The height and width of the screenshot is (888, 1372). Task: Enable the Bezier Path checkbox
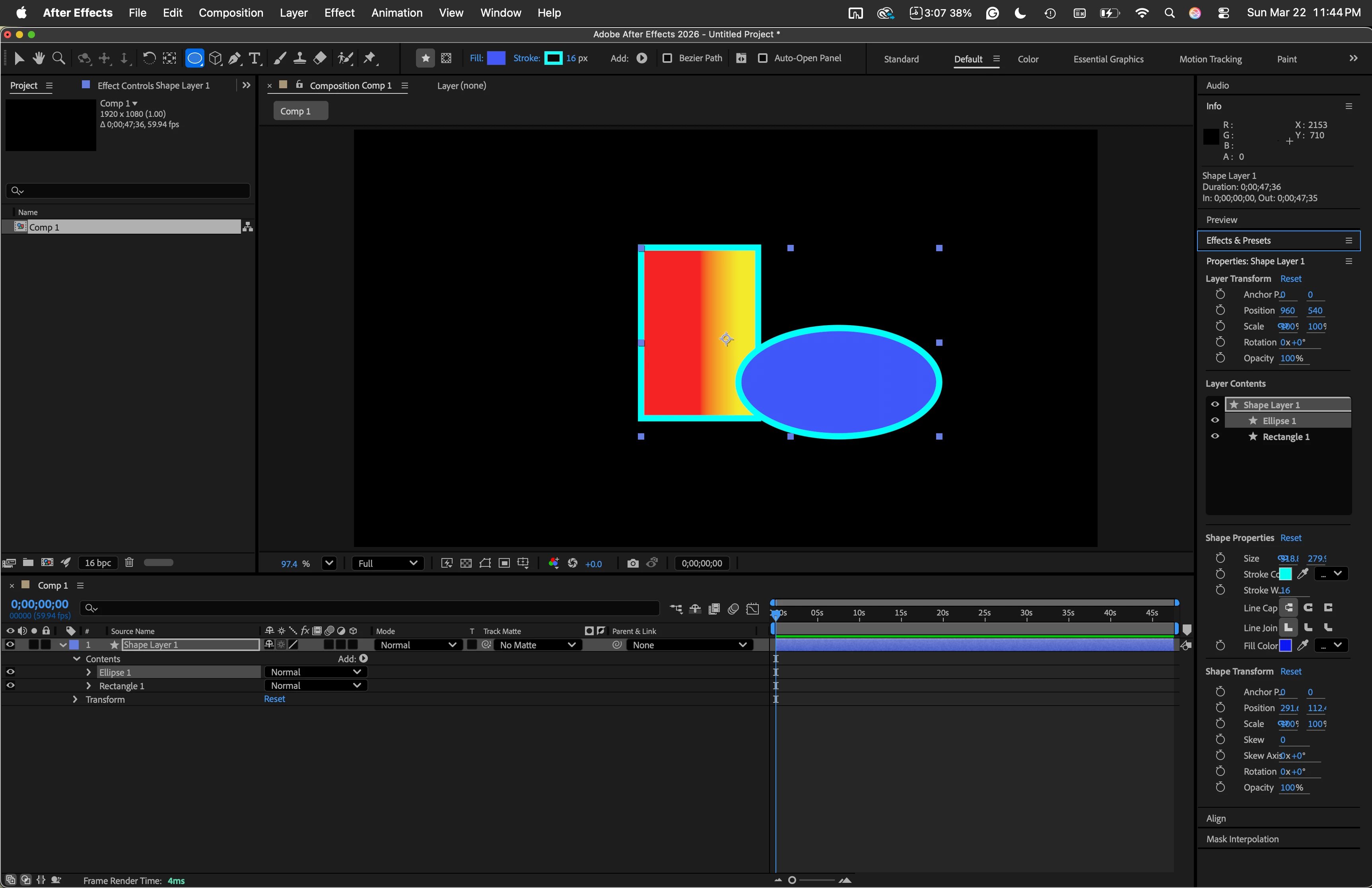tap(667, 58)
